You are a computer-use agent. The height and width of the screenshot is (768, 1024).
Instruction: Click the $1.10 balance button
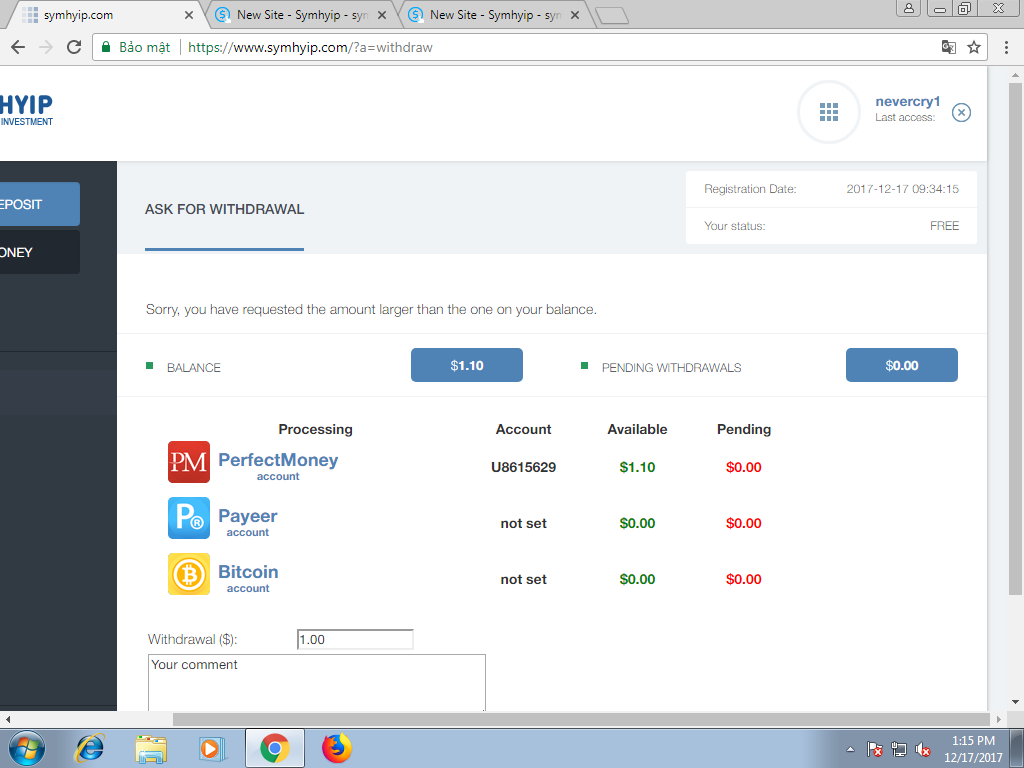(467, 365)
